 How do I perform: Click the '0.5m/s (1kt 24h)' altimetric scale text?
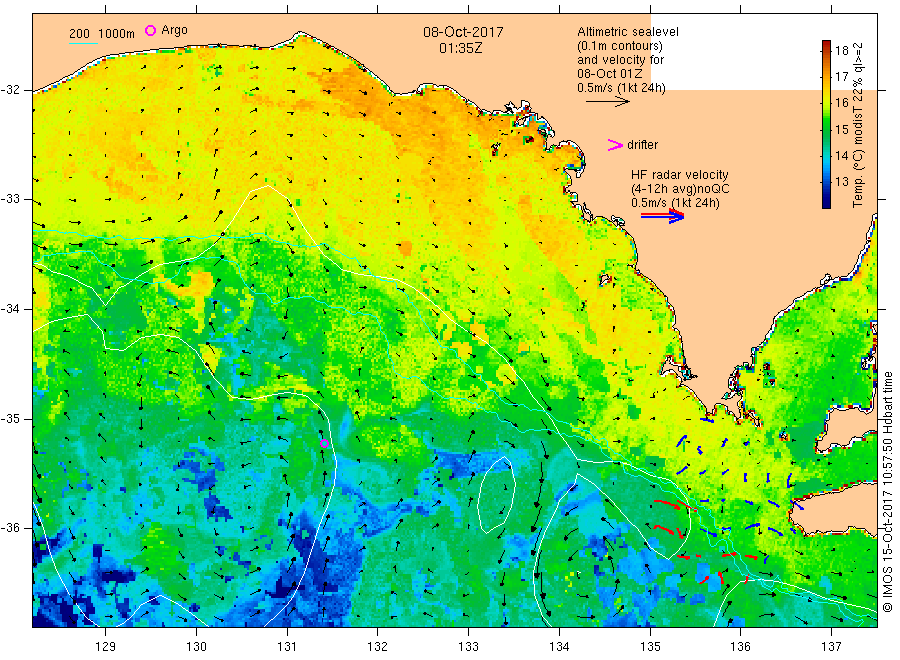[622, 88]
